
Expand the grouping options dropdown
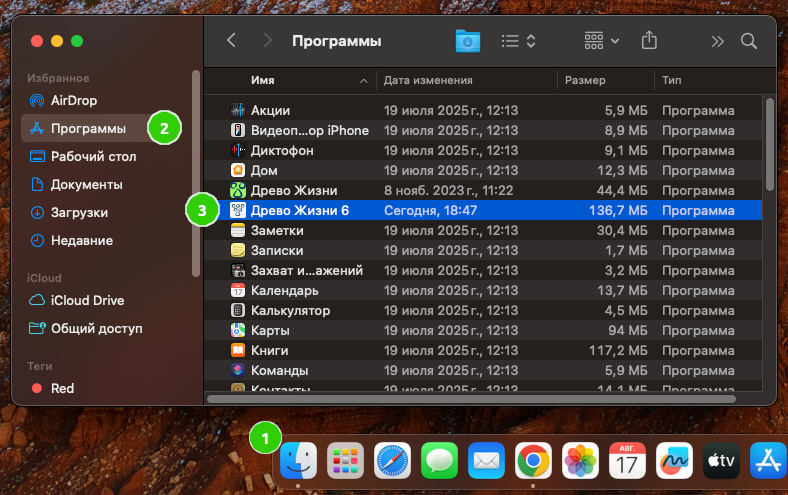click(602, 41)
